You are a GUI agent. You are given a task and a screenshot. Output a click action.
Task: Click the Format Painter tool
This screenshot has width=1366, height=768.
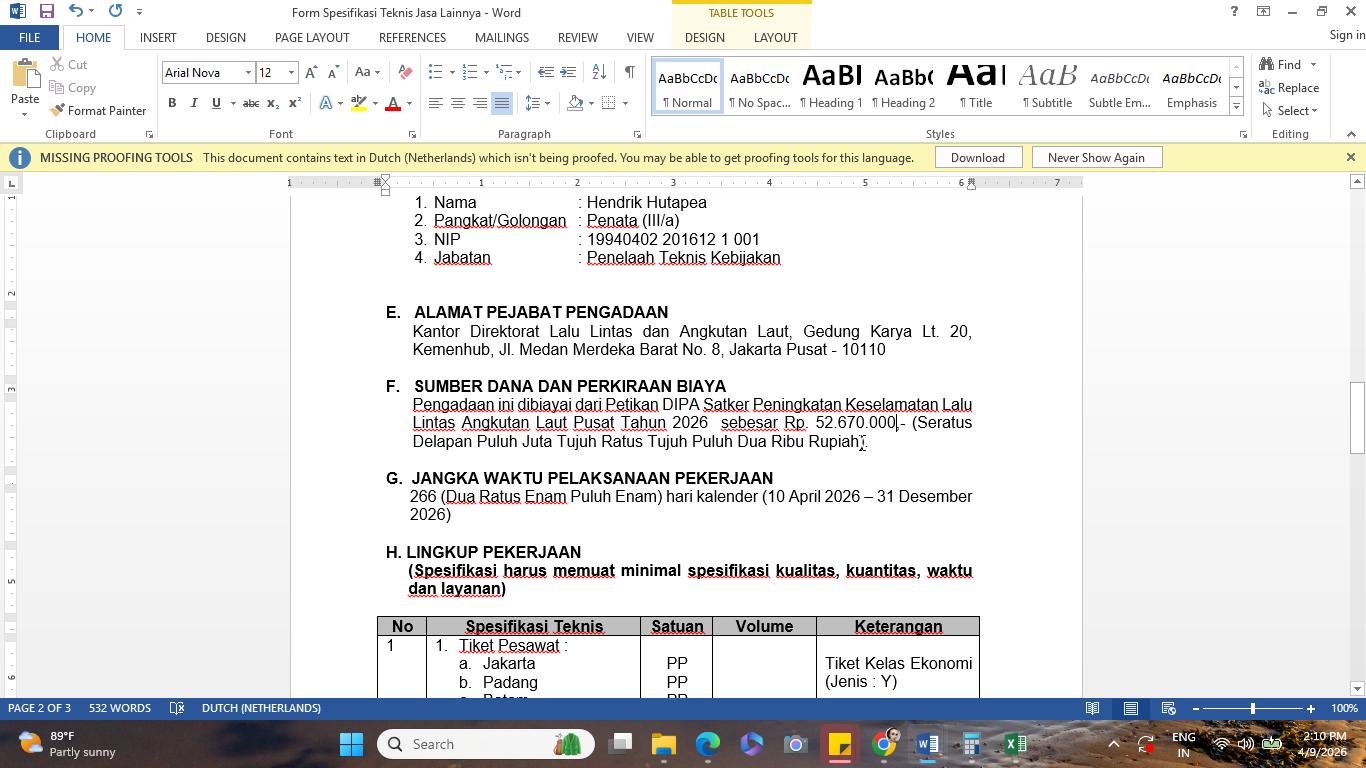click(x=98, y=110)
